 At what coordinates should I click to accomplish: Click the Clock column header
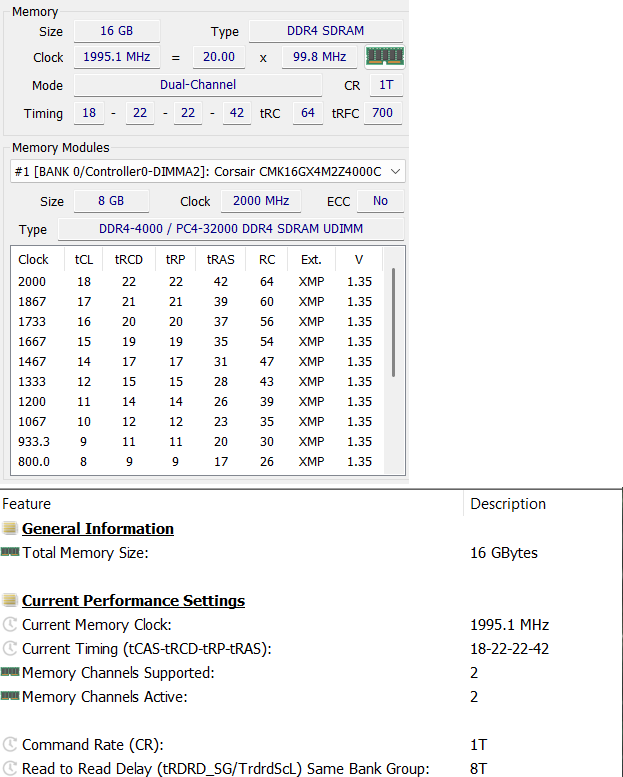pyautogui.click(x=33, y=259)
